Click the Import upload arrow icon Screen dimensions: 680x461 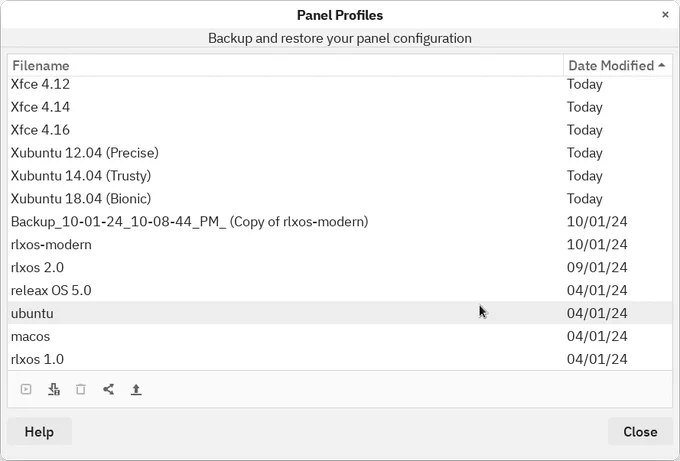(136, 389)
